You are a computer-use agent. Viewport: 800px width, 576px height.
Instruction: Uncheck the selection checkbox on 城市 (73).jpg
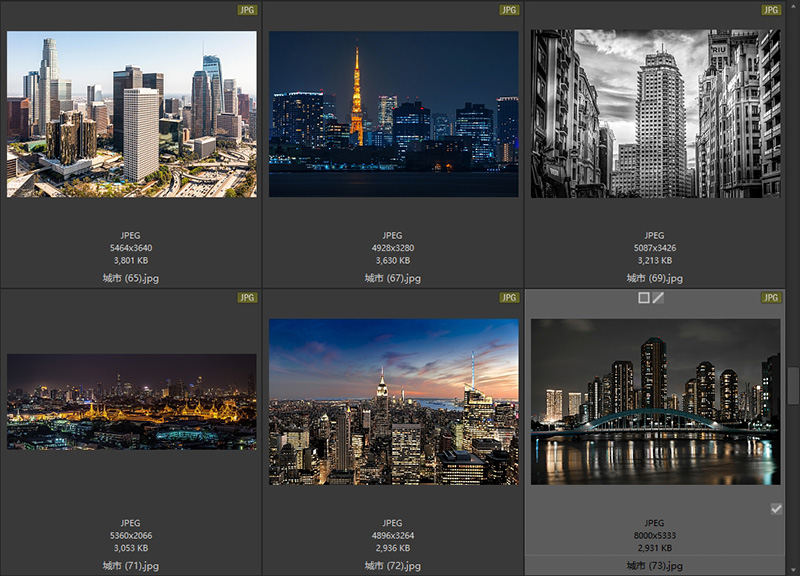pyautogui.click(x=779, y=507)
